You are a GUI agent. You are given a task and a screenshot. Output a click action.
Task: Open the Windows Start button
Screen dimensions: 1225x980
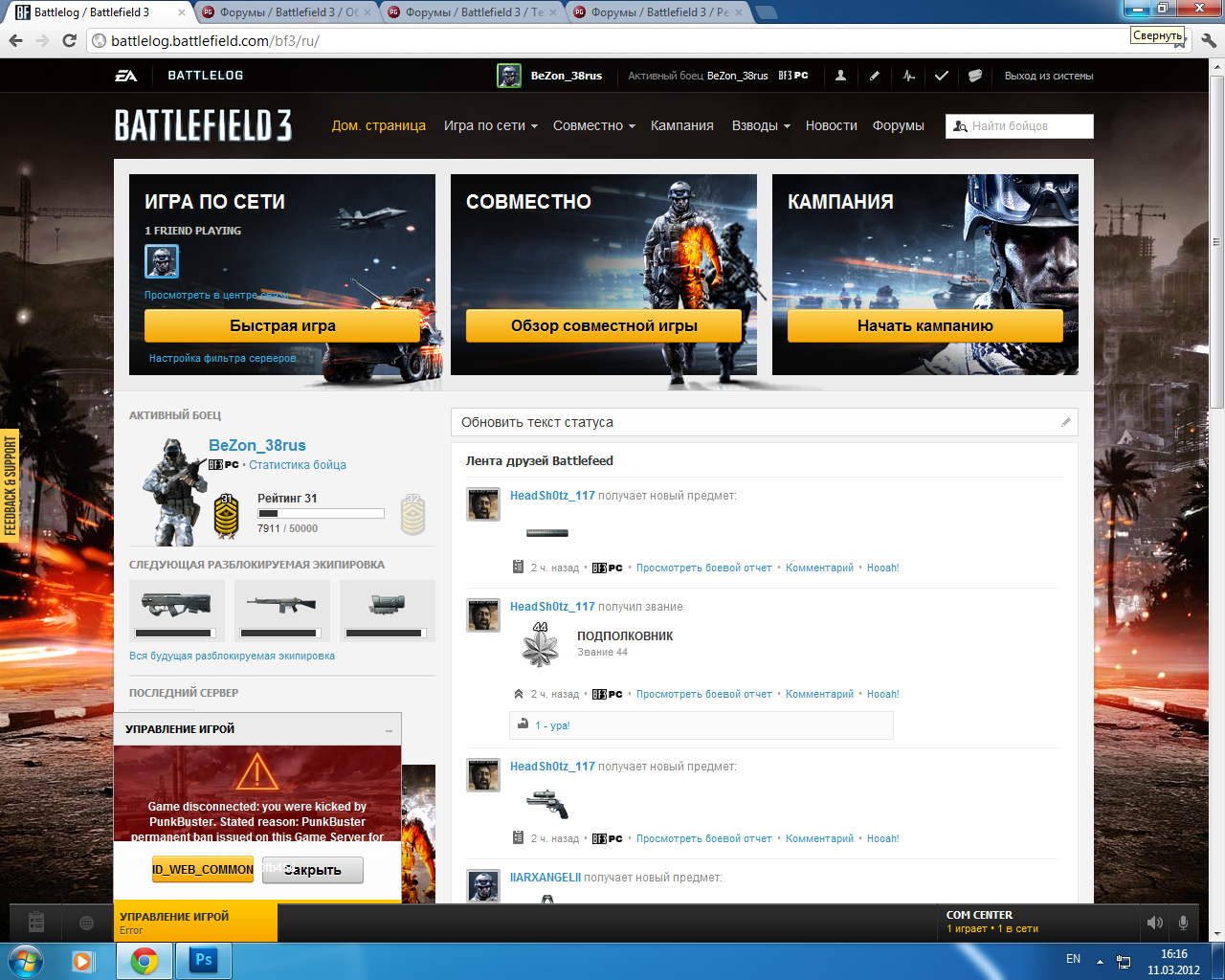click(x=26, y=961)
